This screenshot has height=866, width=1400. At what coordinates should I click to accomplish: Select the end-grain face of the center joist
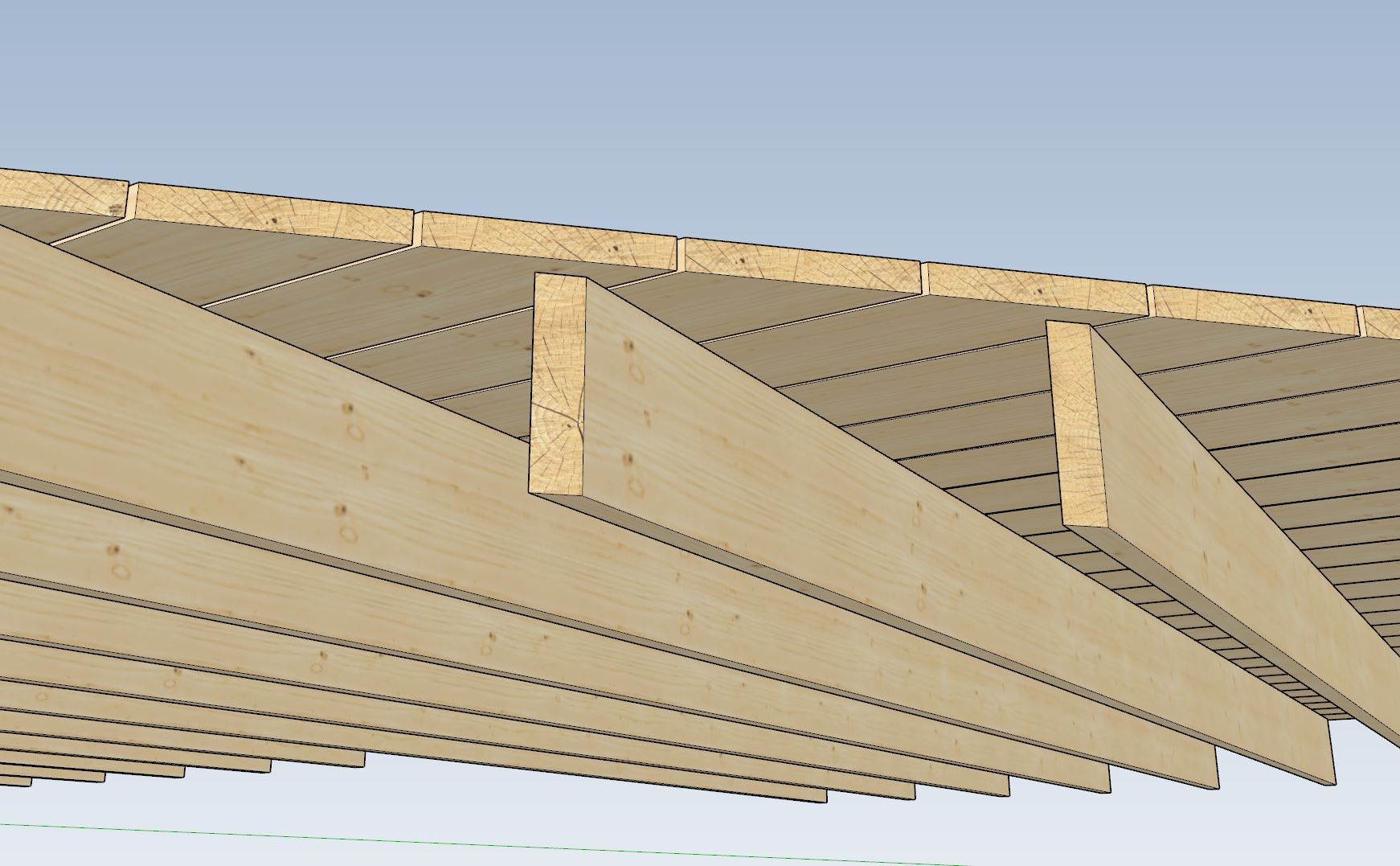click(559, 384)
